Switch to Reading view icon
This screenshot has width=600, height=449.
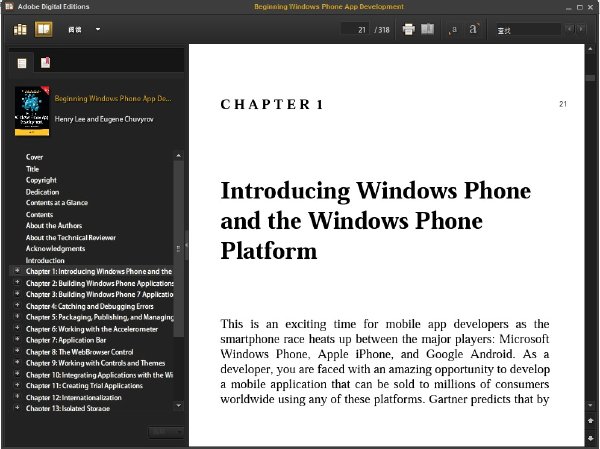click(x=44, y=29)
